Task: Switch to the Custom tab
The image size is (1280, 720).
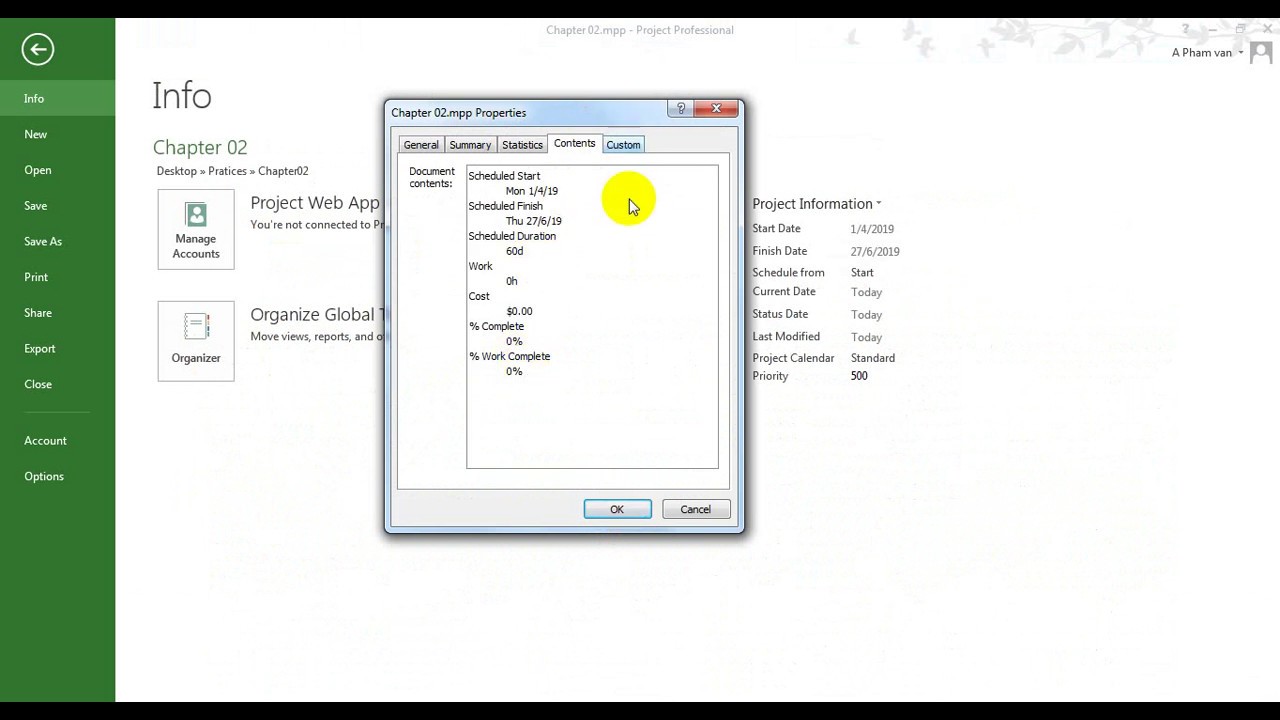Action: pos(623,145)
